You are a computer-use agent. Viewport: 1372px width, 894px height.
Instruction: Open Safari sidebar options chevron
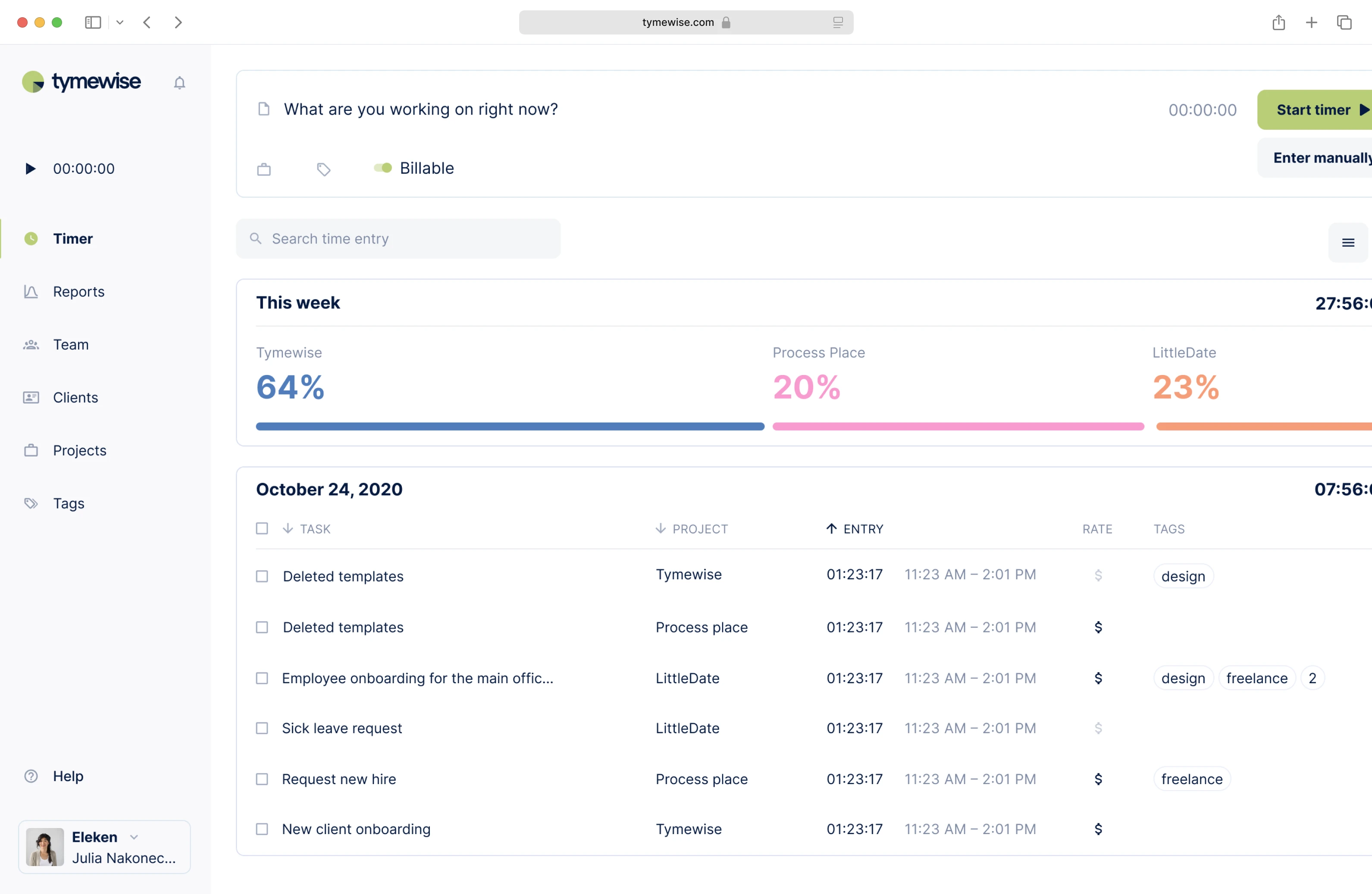click(x=120, y=22)
